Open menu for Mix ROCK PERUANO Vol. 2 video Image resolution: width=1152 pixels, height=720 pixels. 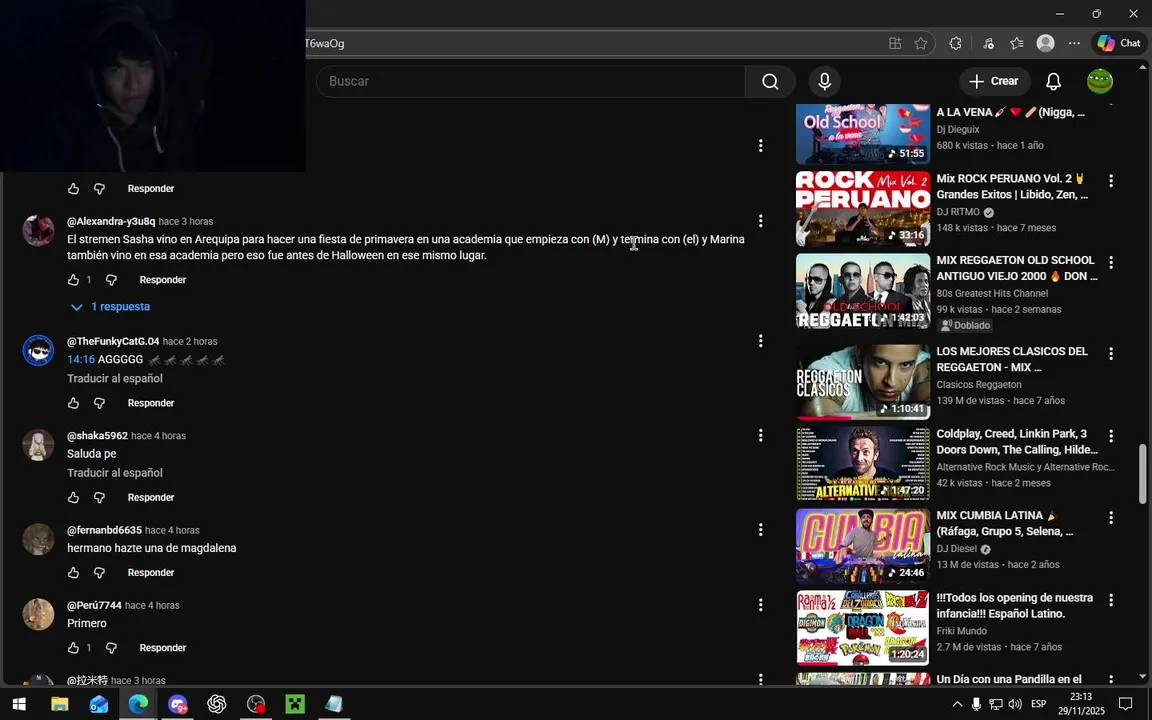click(1111, 181)
